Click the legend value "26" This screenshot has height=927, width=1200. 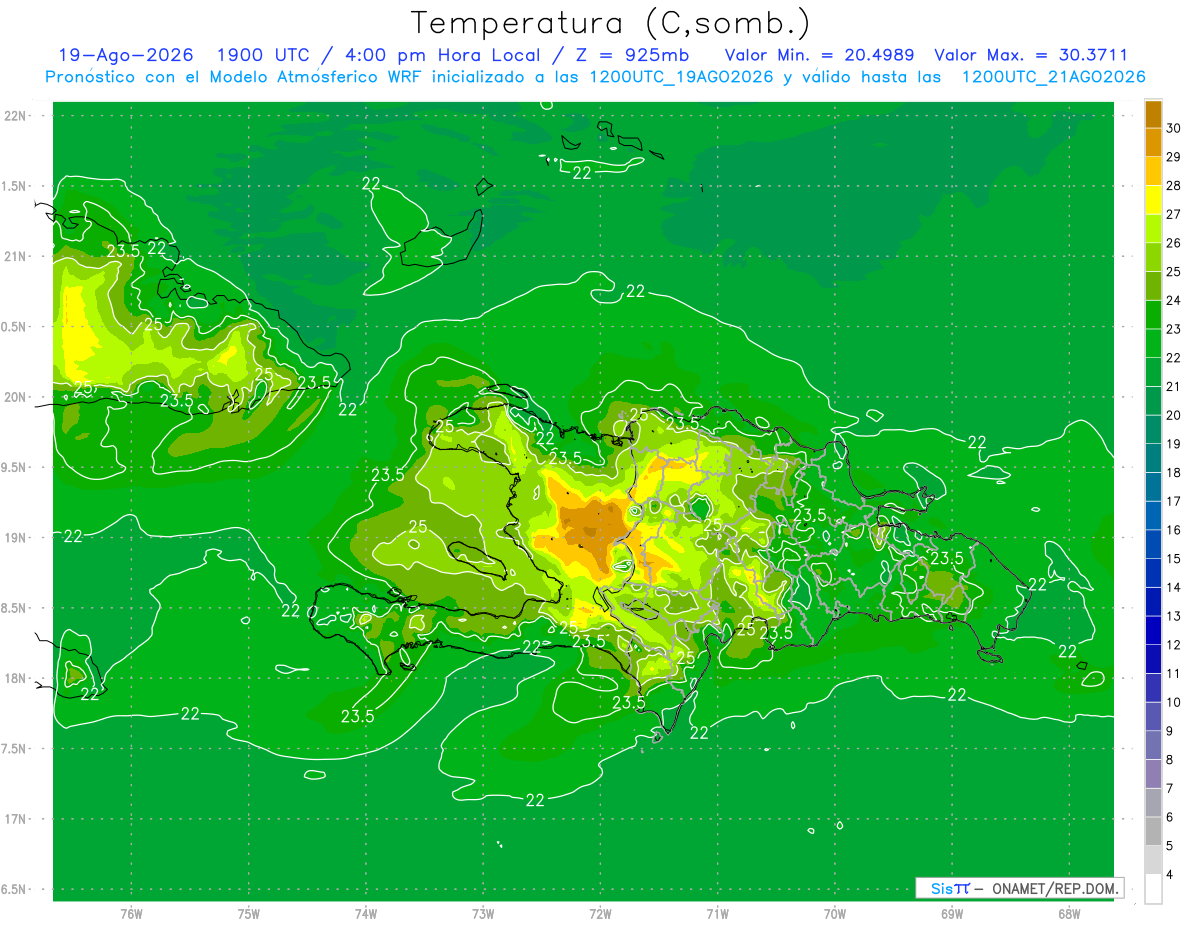tap(1174, 243)
